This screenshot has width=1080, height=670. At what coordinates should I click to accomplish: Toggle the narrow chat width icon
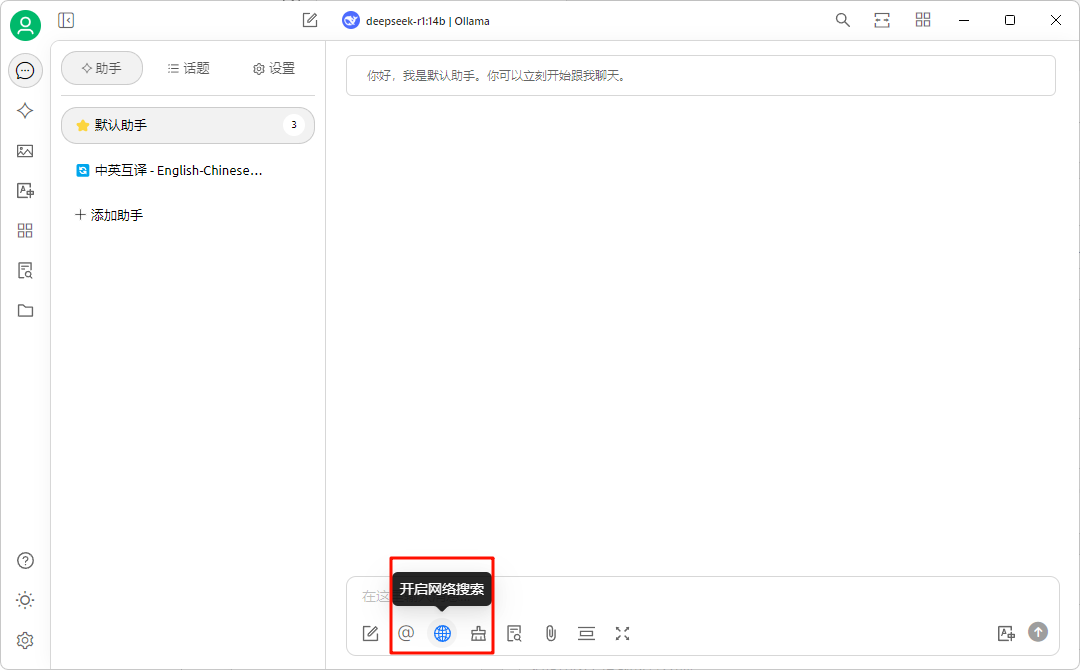click(x=882, y=20)
